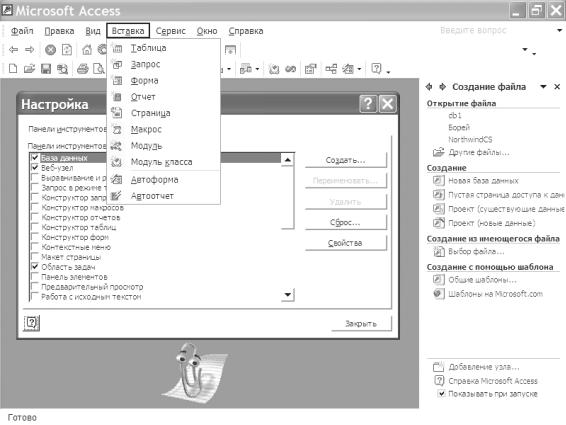Click the Настройка dialog help question button
Image resolution: width=566 pixels, height=425 pixels.
368,104
